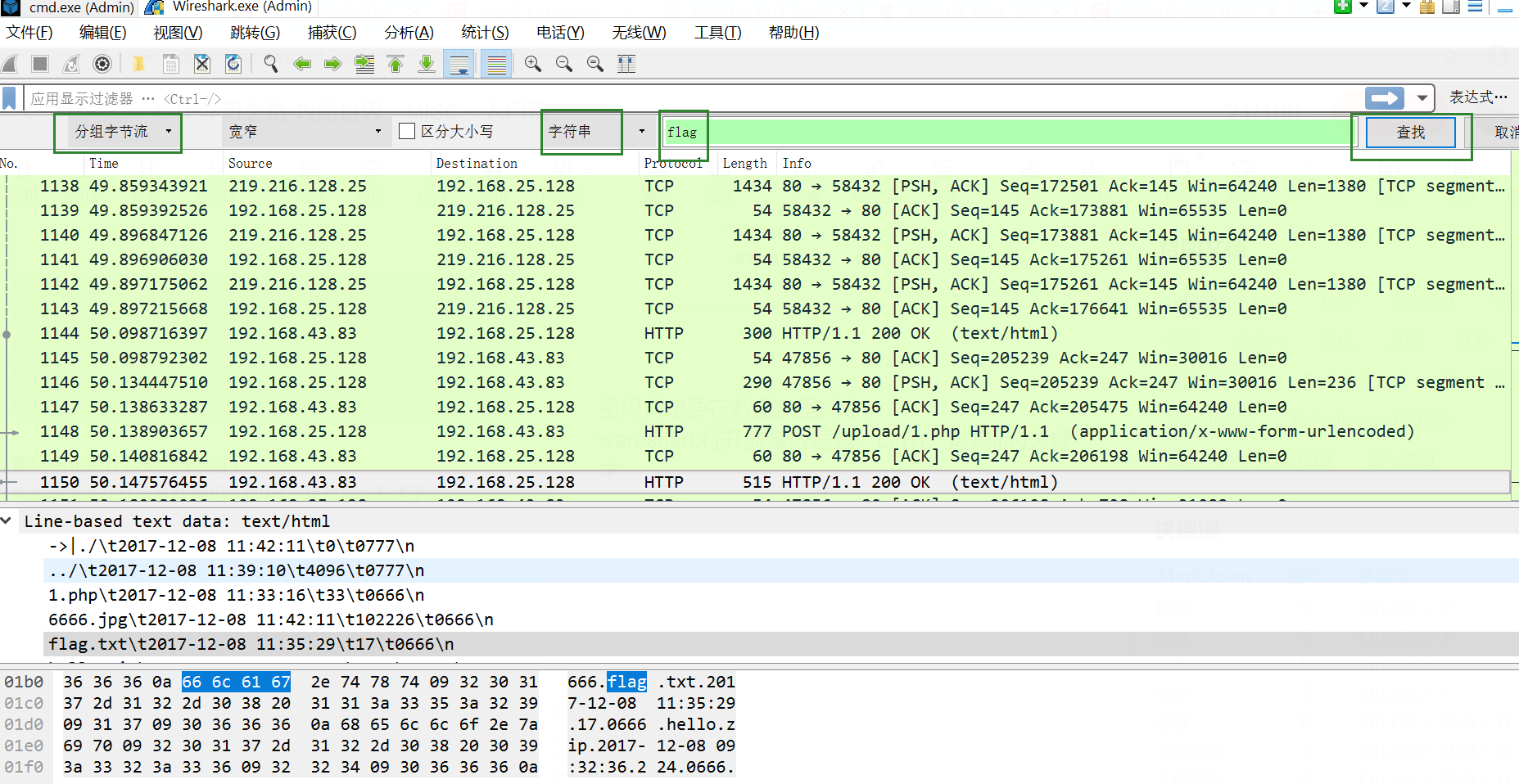Screen dimensions: 1519x784
Task: Restart the capture
Action: (x=72, y=64)
